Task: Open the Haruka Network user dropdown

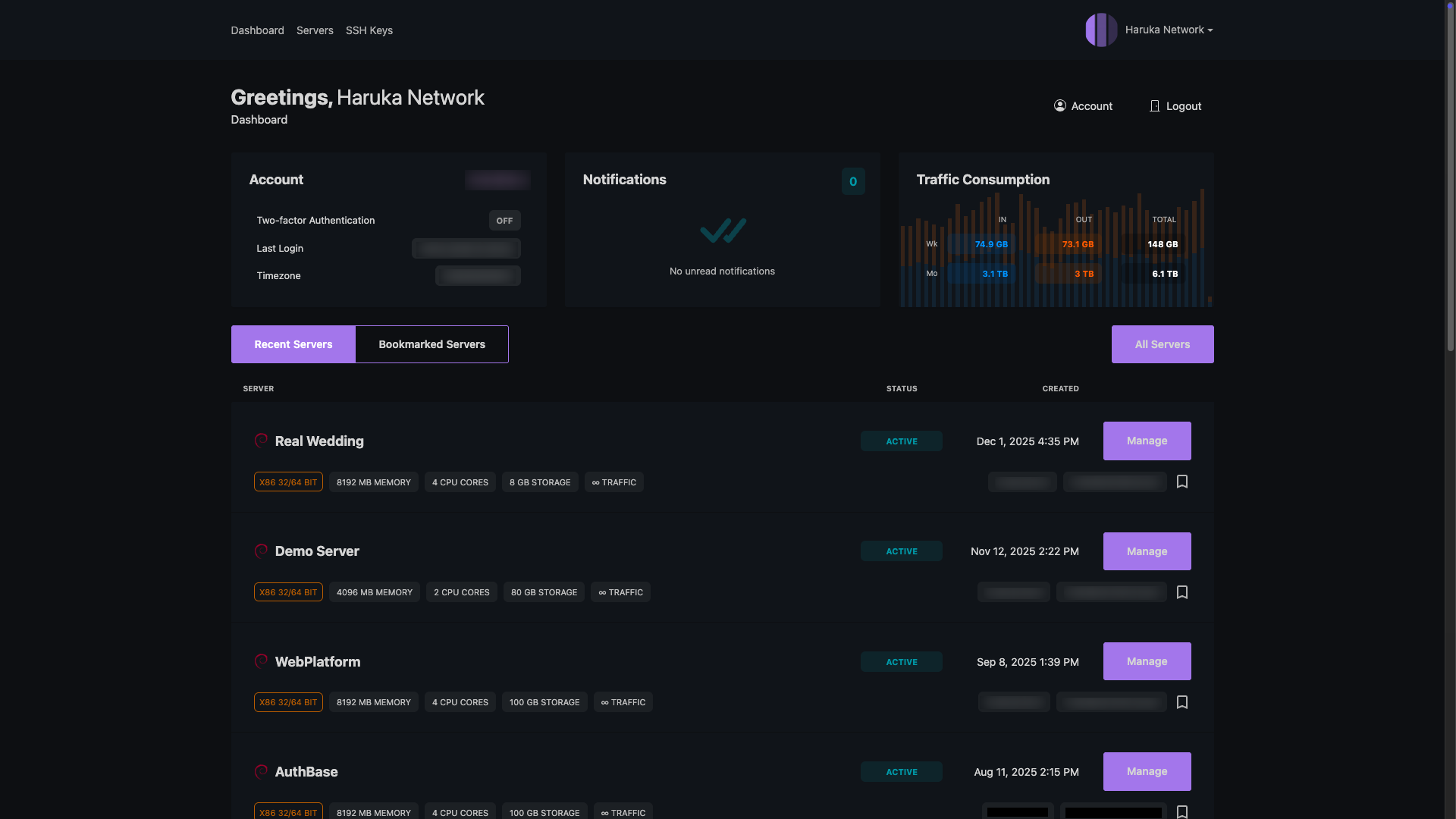Action: point(1169,30)
